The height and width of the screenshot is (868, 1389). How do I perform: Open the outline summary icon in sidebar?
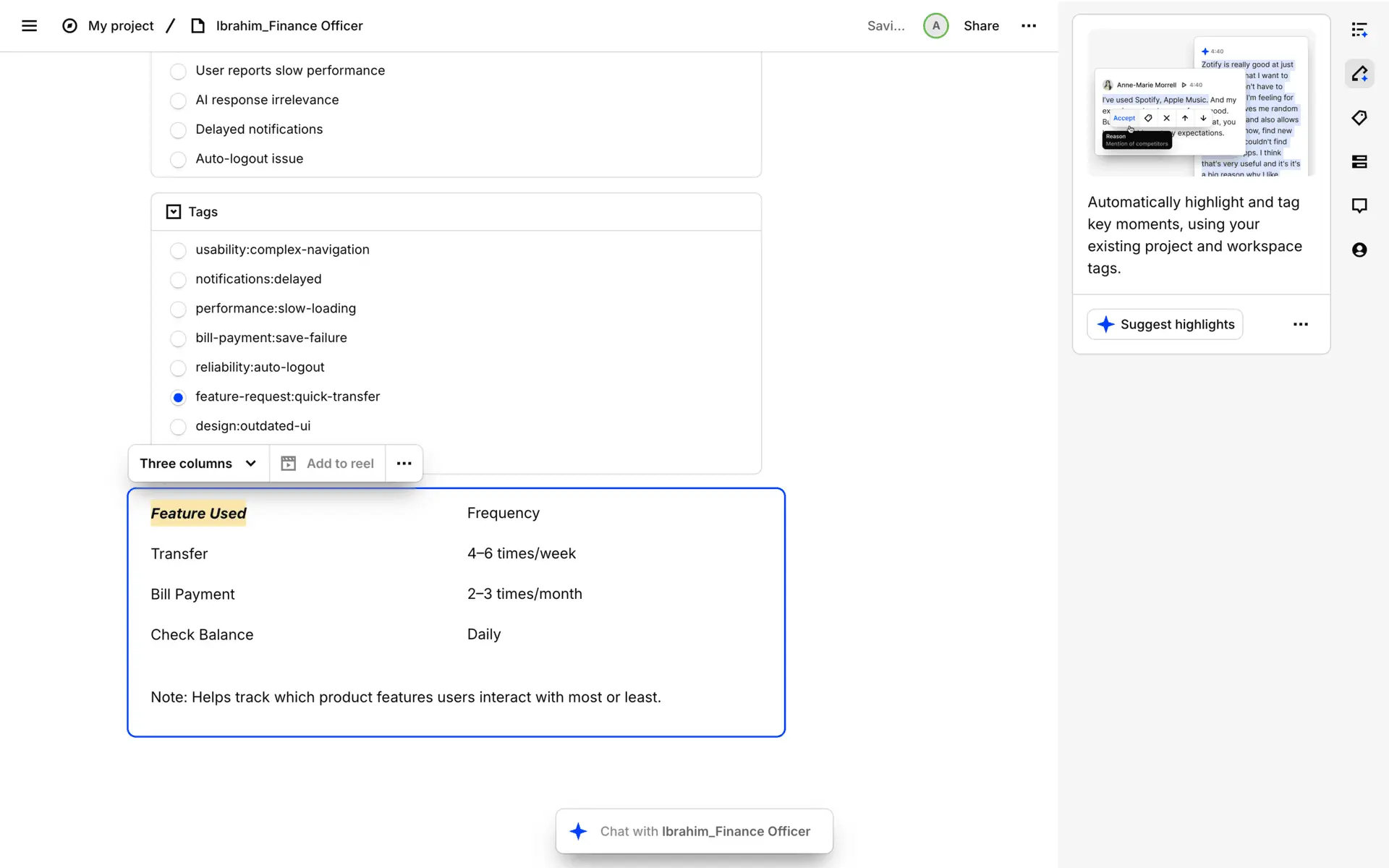[x=1359, y=30]
